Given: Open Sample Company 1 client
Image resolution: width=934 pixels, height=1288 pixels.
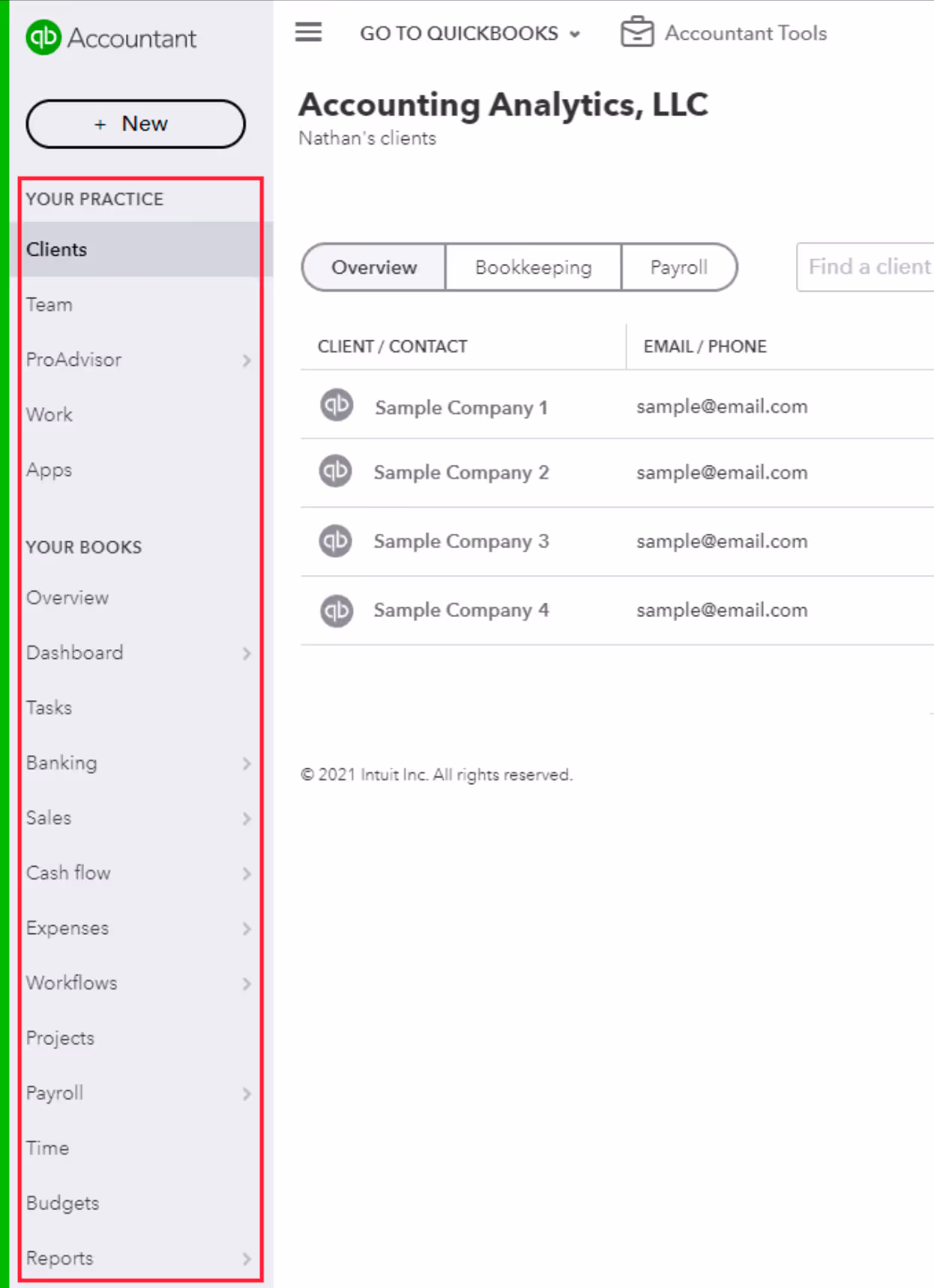Looking at the screenshot, I should [461, 408].
